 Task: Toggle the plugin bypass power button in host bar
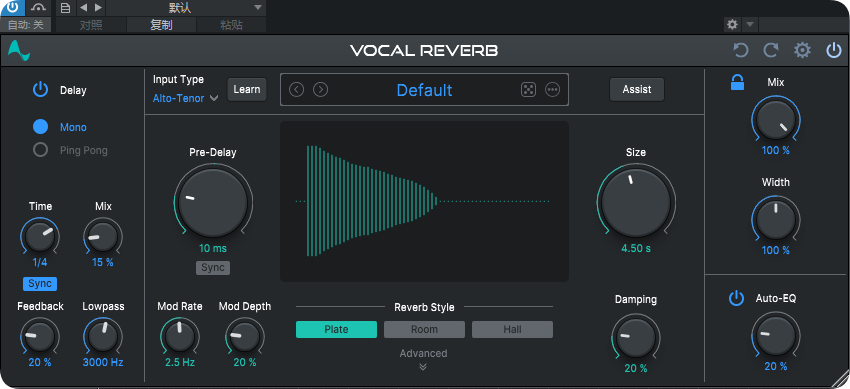[x=12, y=8]
